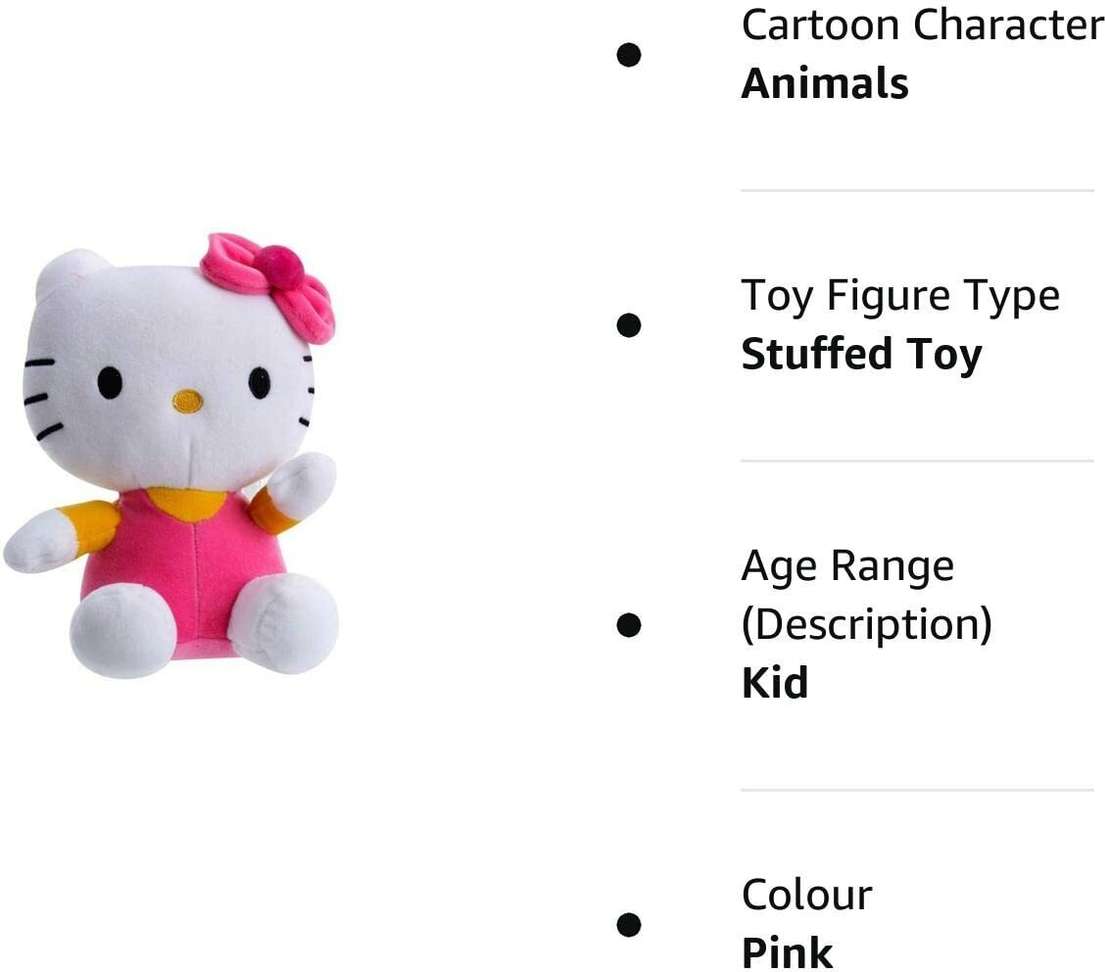Click the bullet beside Toy Figure Type

tap(629, 325)
